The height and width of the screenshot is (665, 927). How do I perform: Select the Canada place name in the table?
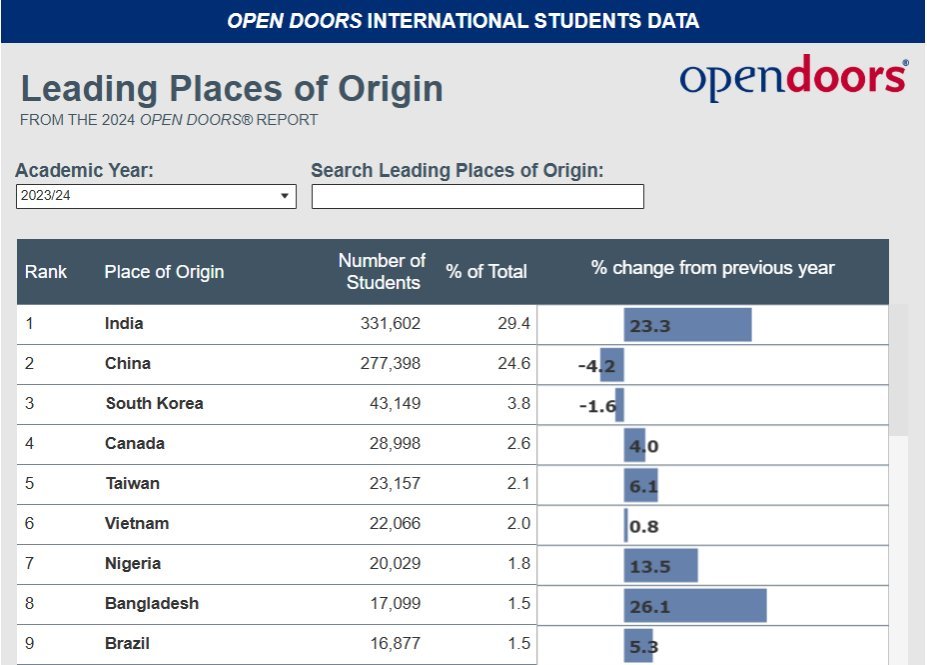(134, 444)
